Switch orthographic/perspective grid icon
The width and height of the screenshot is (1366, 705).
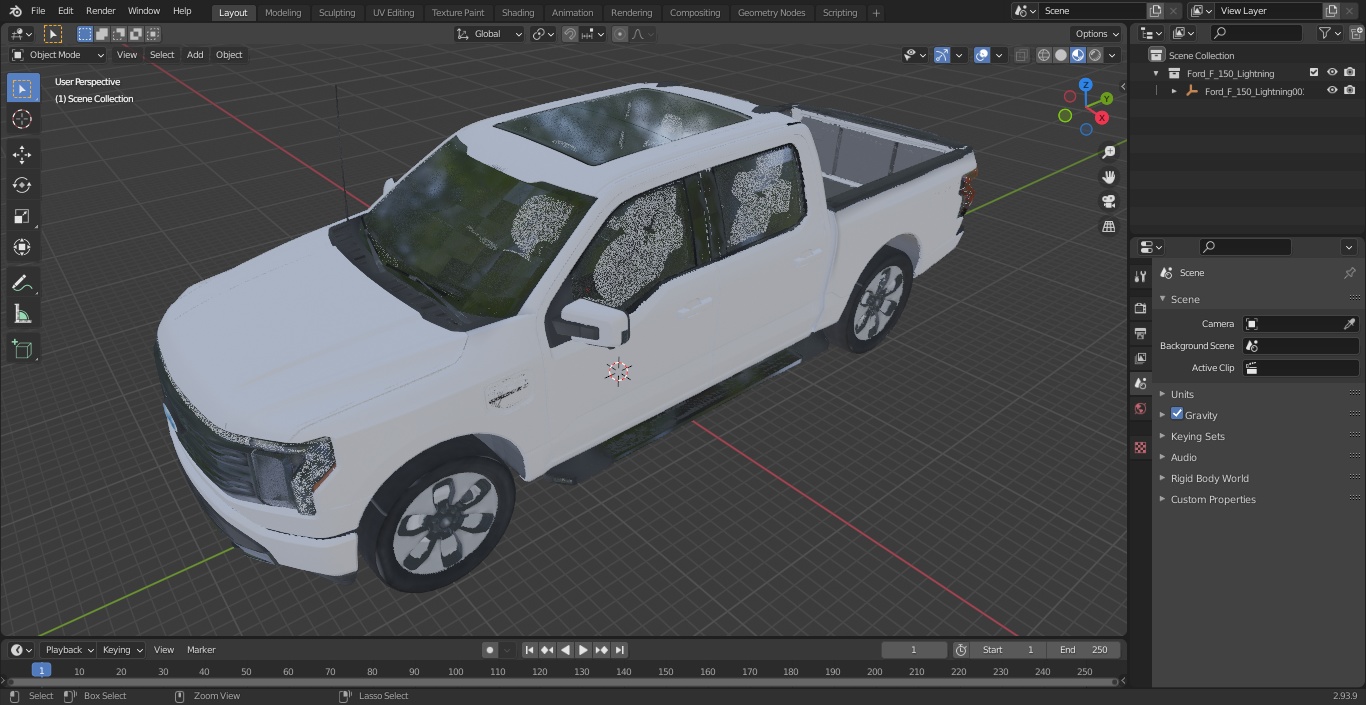(1108, 227)
